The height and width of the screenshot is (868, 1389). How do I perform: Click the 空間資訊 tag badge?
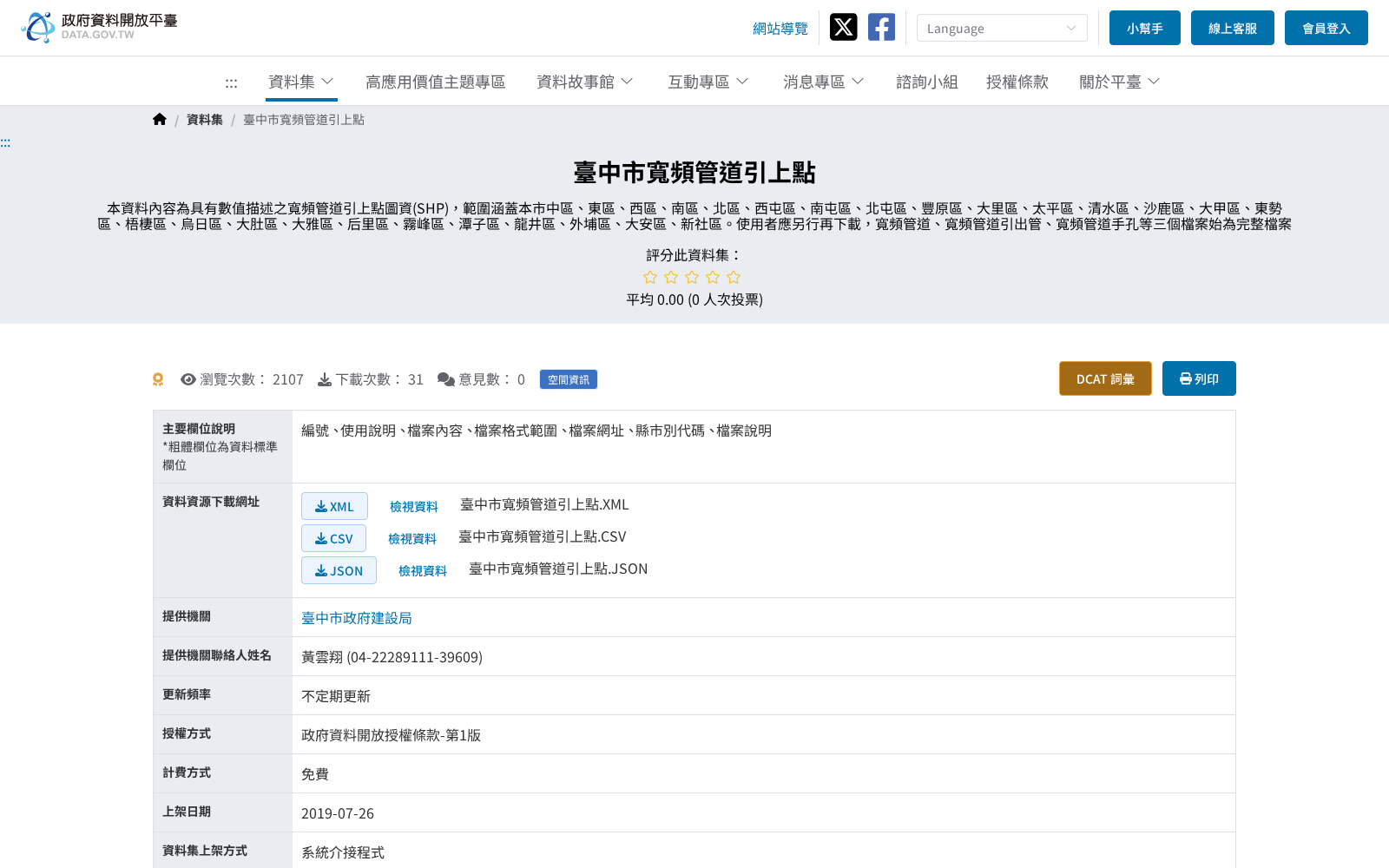[569, 379]
